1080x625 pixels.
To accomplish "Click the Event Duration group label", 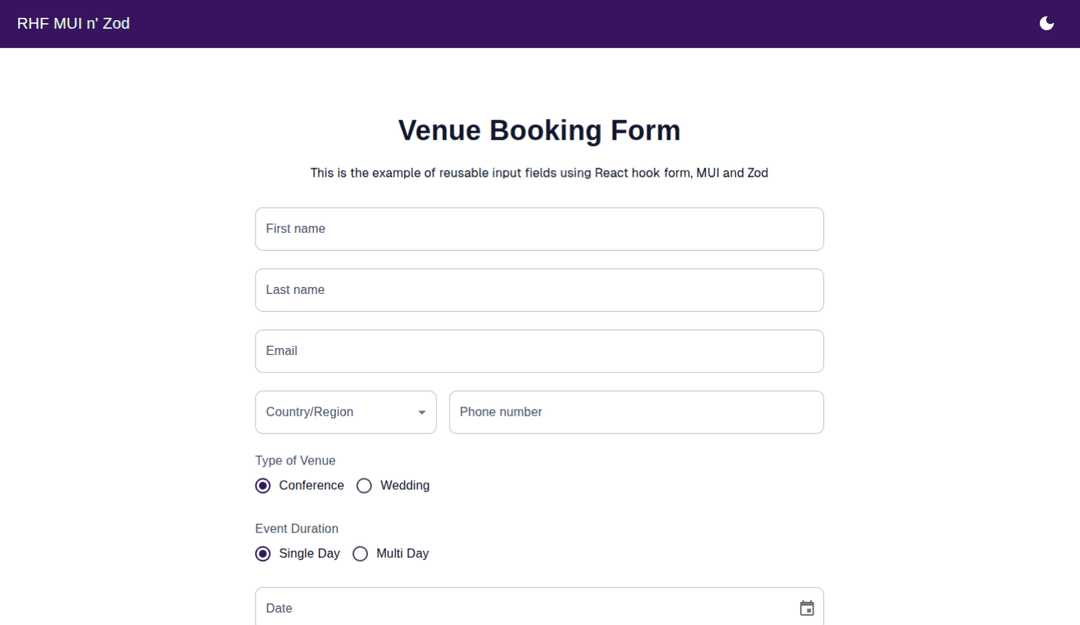I will click(297, 529).
